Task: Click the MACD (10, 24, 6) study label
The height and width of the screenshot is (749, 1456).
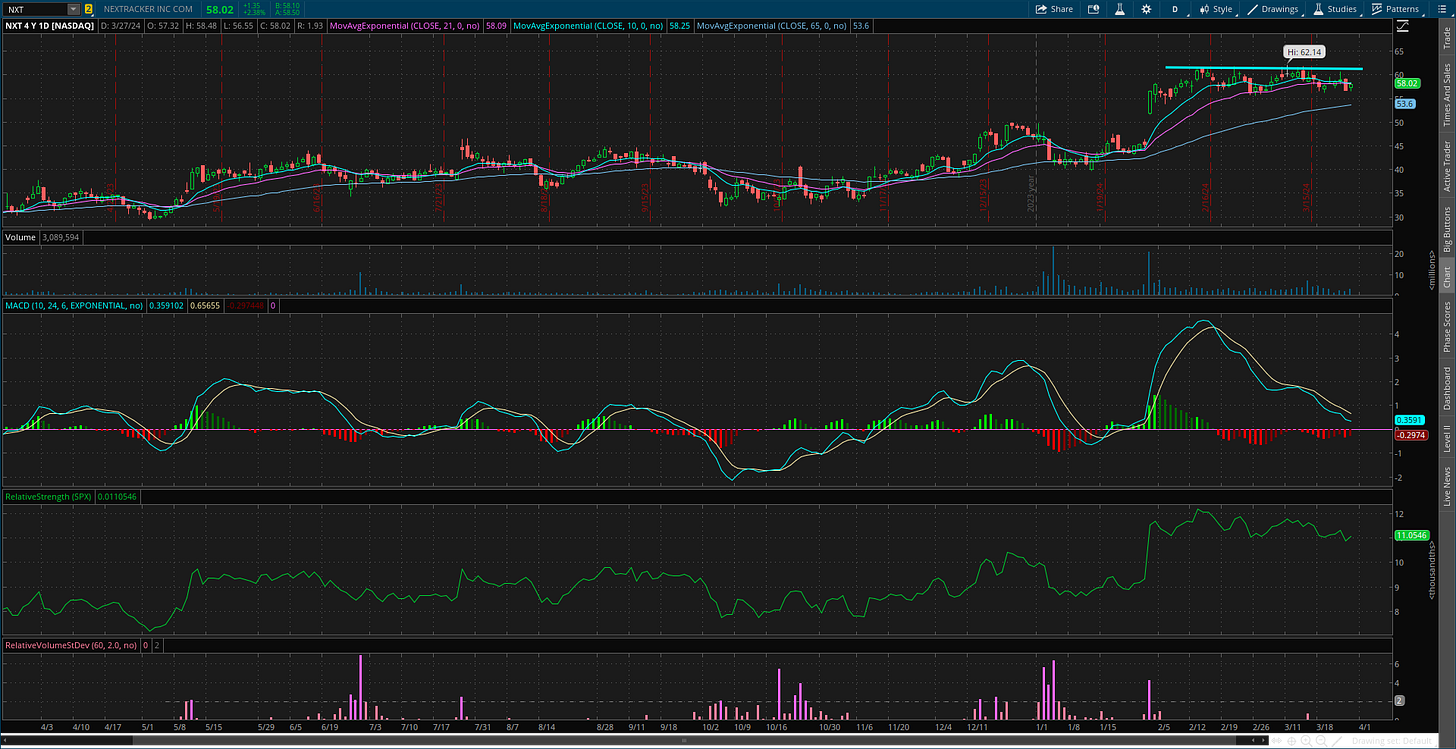Action: [x=73, y=305]
